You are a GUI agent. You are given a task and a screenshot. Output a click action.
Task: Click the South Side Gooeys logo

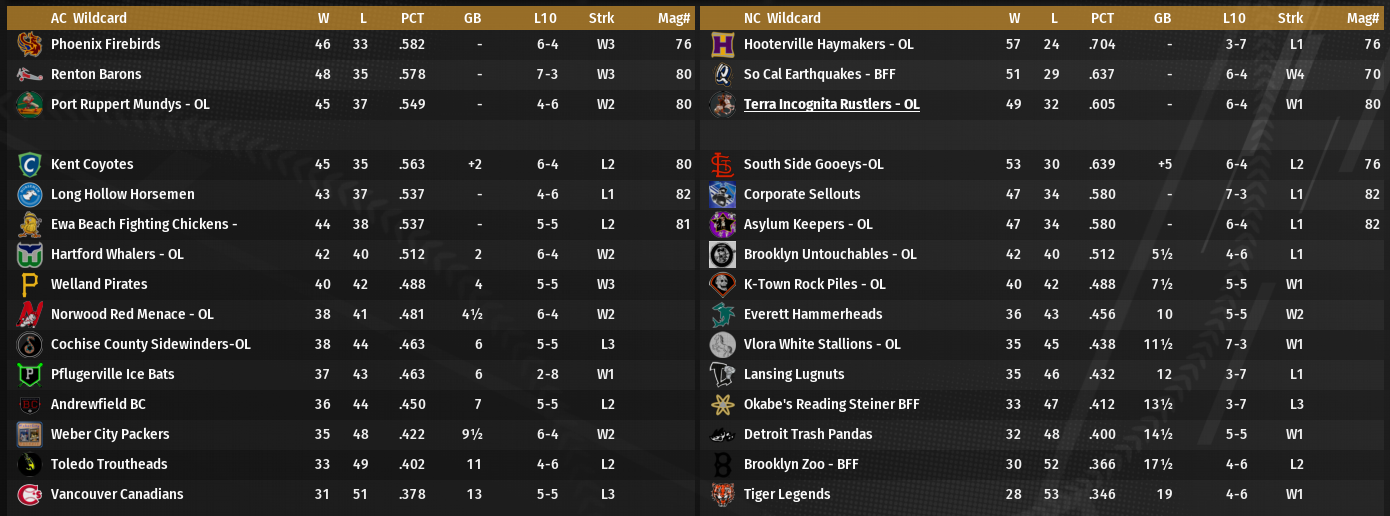coord(722,164)
